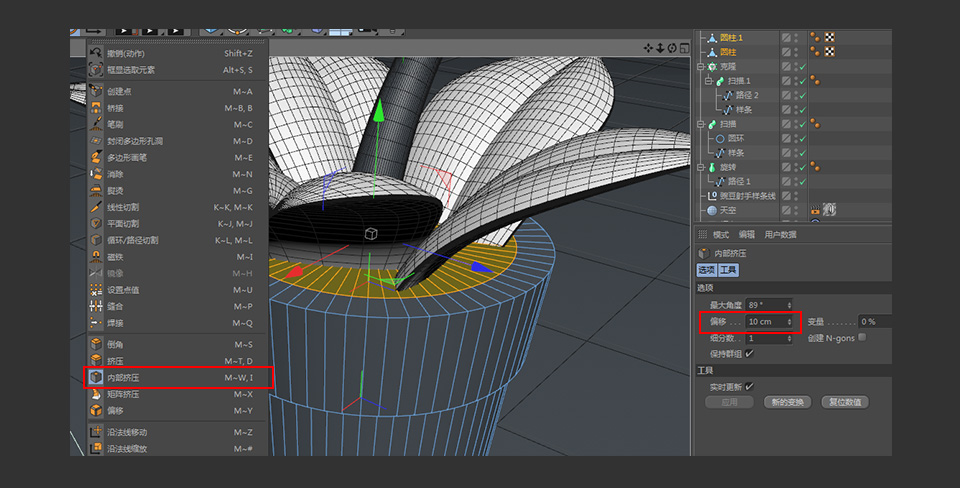The image size is (960, 488).
Task: Toggle the 保持群组 checkbox
Action: coord(749,353)
